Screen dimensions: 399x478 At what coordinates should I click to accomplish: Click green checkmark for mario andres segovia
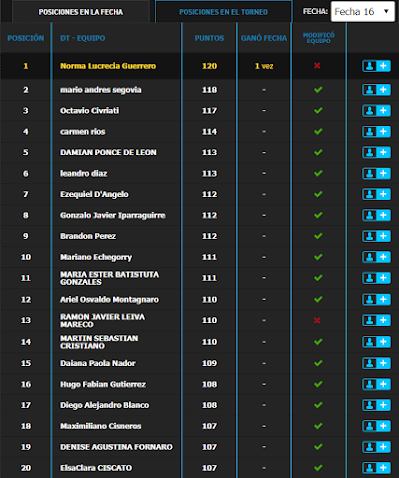tap(318, 89)
